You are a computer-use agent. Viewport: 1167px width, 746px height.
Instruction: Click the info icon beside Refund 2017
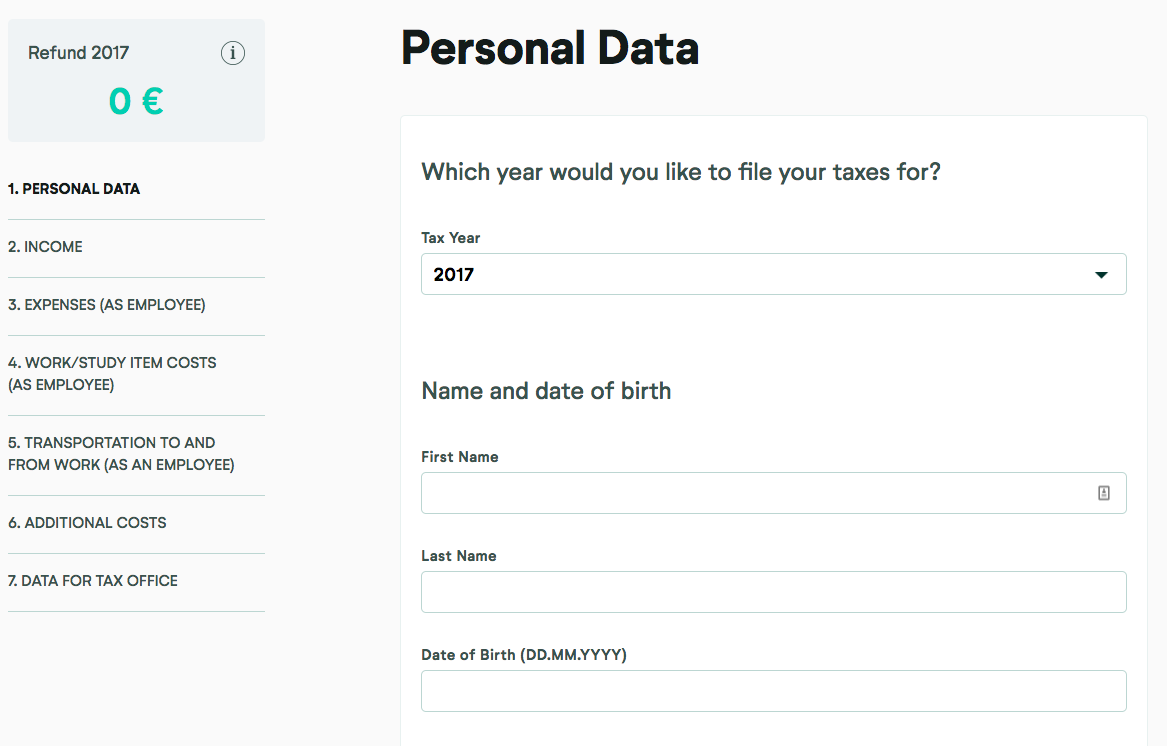[x=233, y=53]
